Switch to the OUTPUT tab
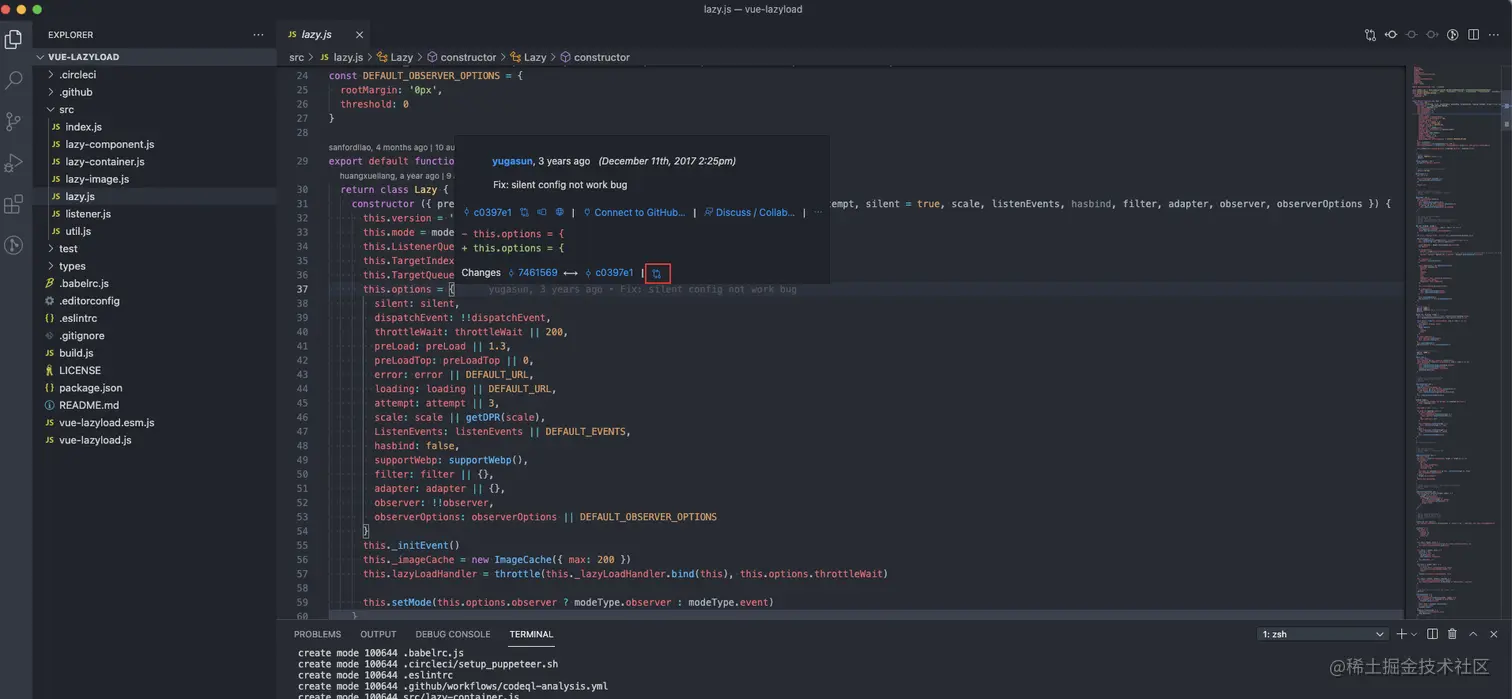The image size is (1512, 699). tap(378, 634)
